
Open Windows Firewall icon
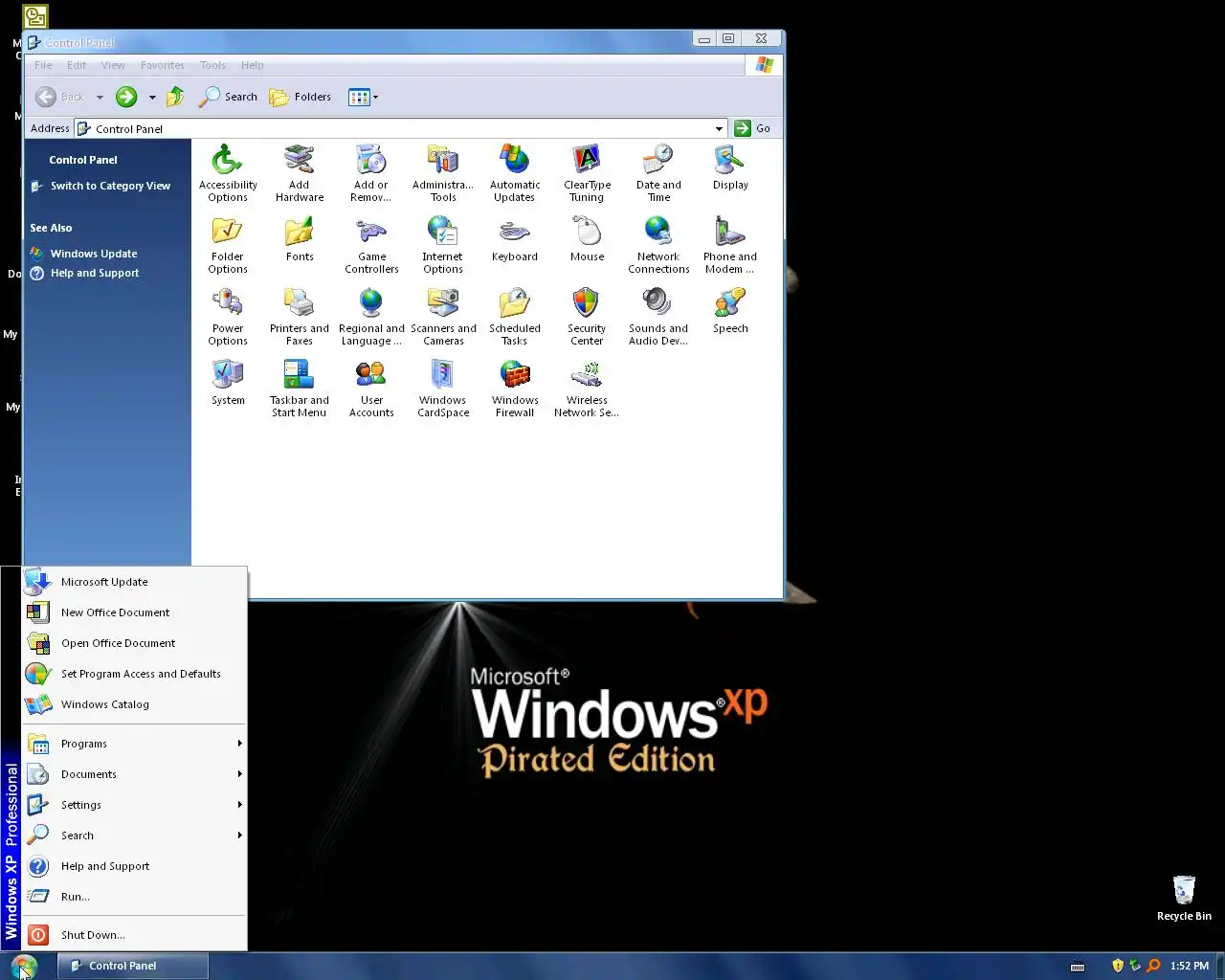click(x=515, y=389)
